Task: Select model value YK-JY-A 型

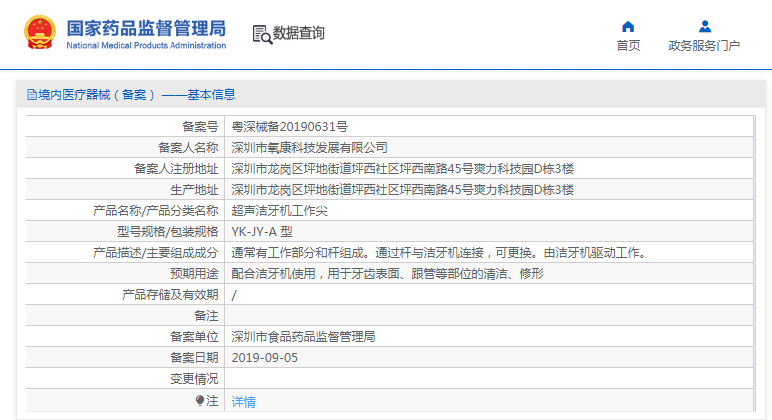Action: 262,232
